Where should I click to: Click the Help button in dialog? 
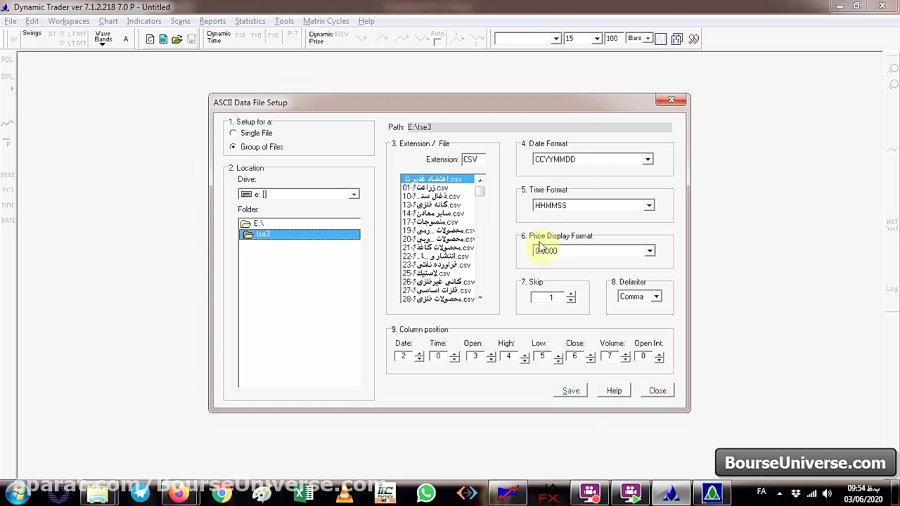[x=614, y=390]
